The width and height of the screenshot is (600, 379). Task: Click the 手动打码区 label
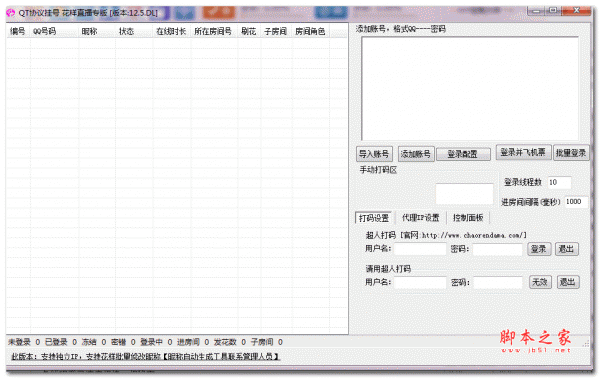coord(378,170)
